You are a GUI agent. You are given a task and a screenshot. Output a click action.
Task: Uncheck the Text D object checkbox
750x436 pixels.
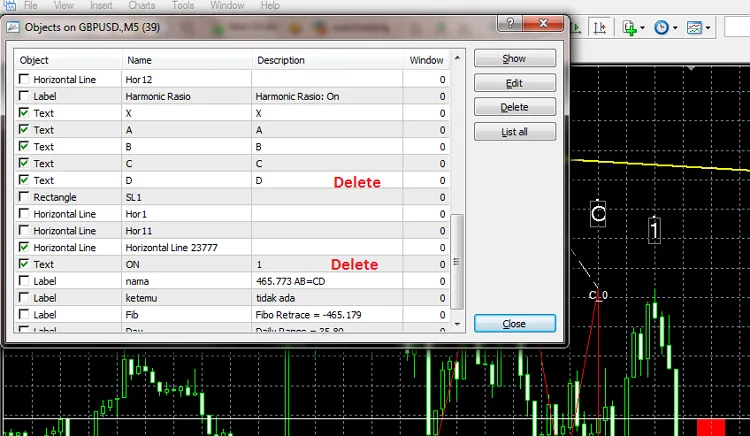[x=26, y=180]
